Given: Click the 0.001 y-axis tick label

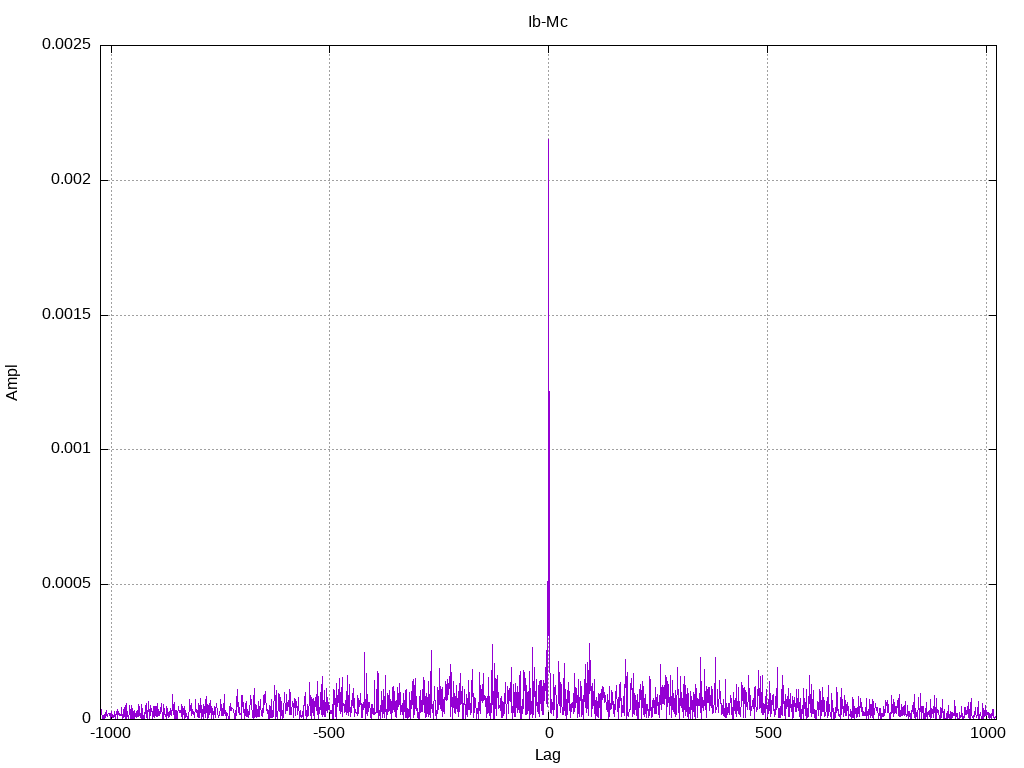Looking at the screenshot, I should click(x=71, y=448).
